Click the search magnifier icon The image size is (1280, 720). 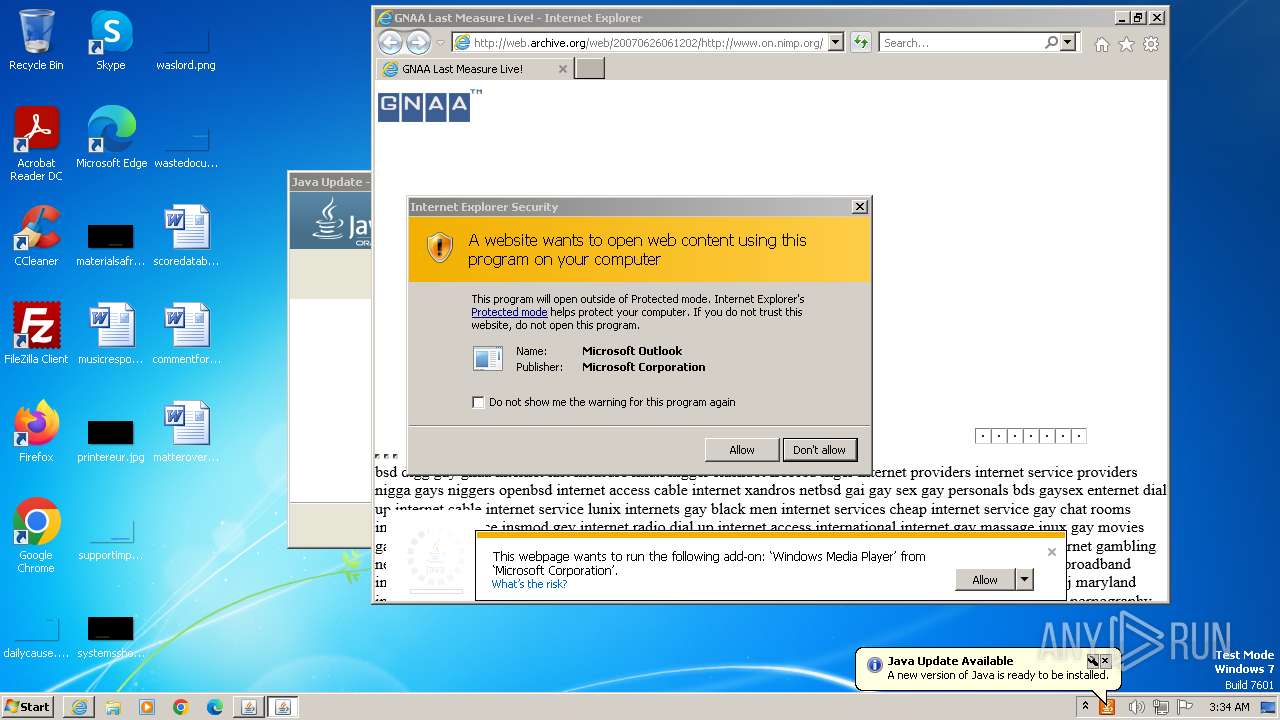1051,42
